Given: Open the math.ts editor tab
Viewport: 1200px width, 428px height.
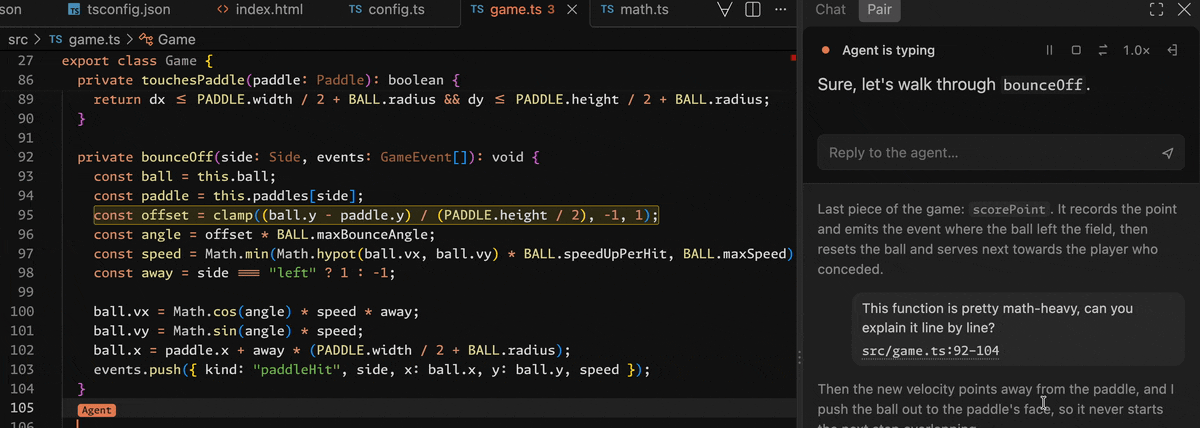Looking at the screenshot, I should 635,10.
